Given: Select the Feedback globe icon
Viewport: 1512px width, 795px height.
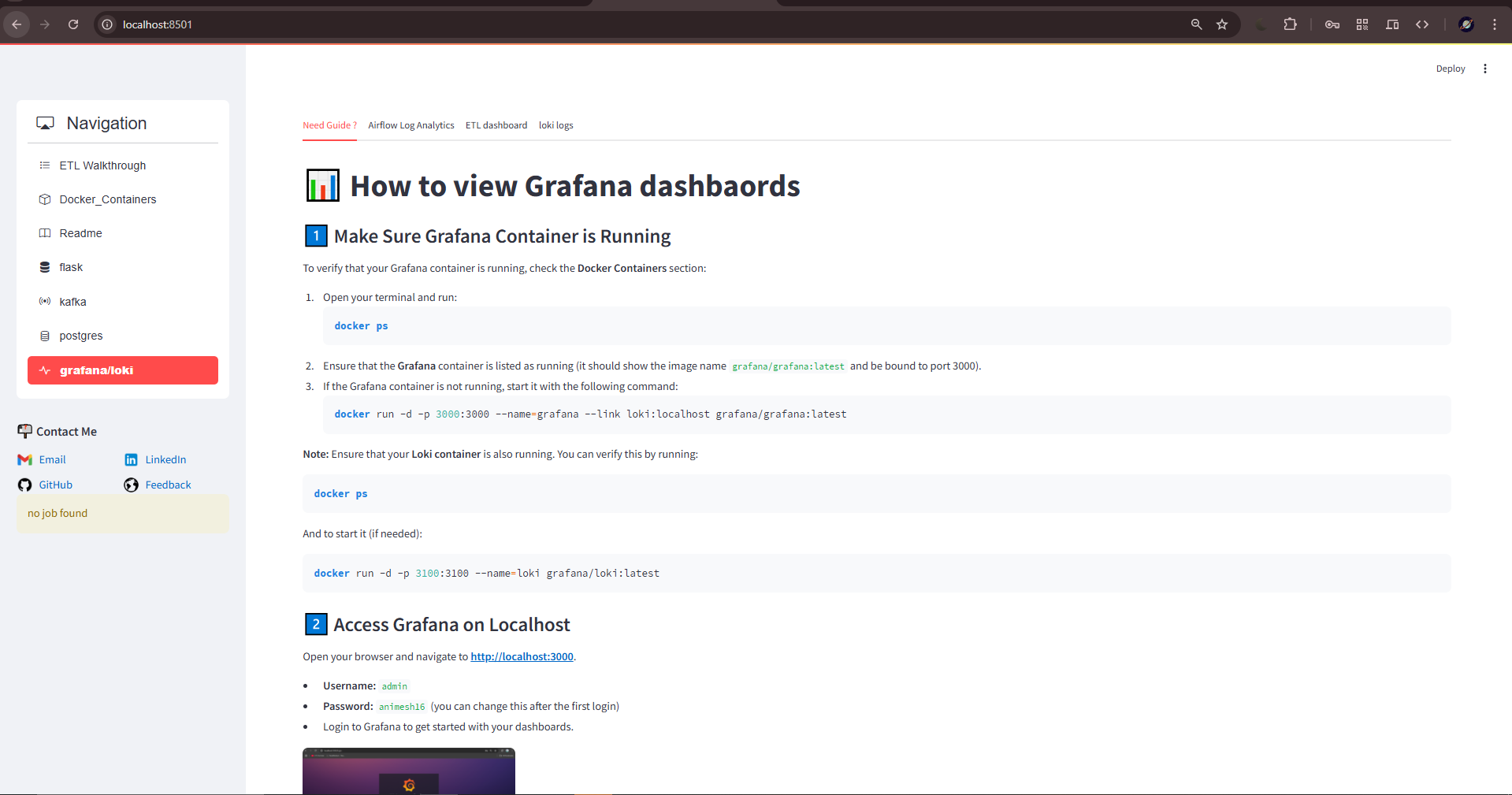Looking at the screenshot, I should click(131, 485).
